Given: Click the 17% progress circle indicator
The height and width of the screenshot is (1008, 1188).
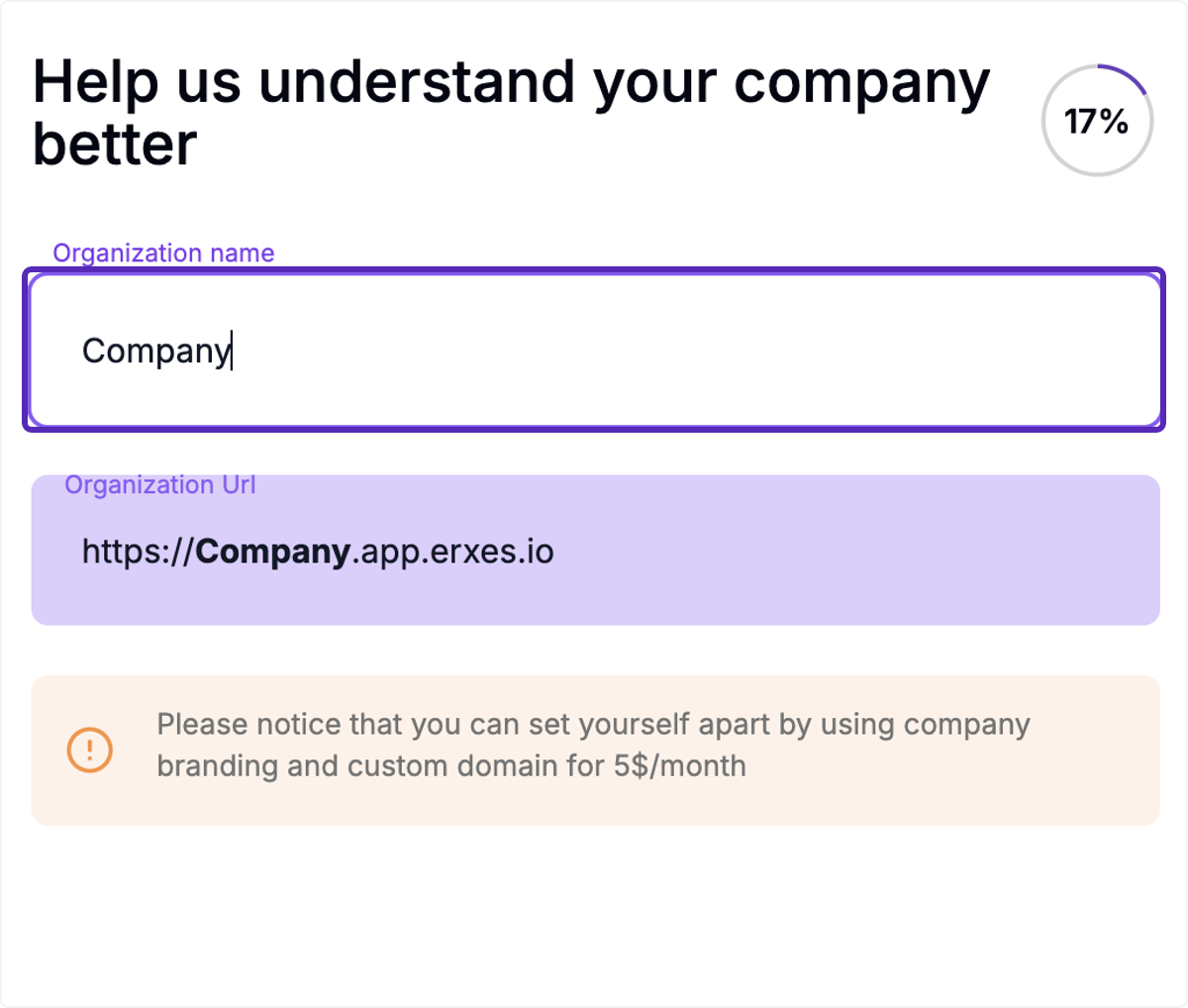Looking at the screenshot, I should point(1097,121).
